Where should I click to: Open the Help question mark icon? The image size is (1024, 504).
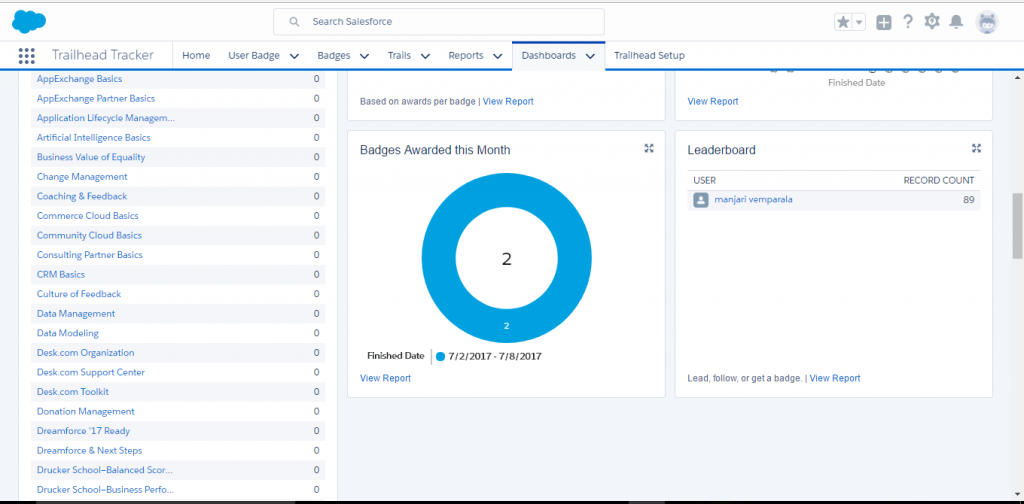coord(908,22)
